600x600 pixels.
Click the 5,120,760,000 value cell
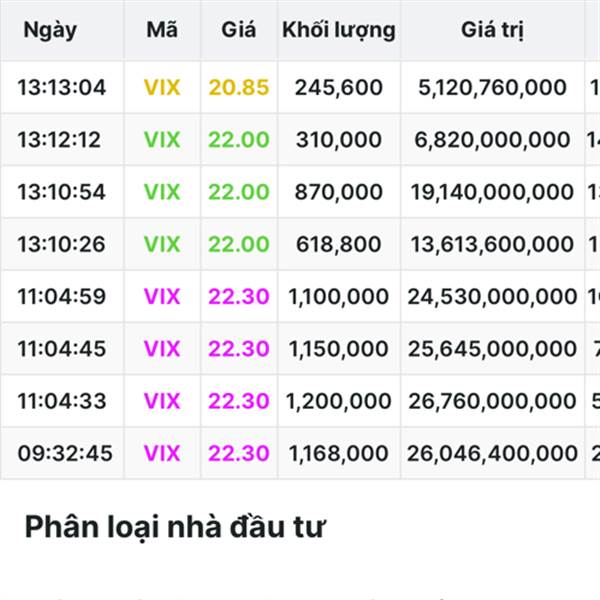(492, 87)
